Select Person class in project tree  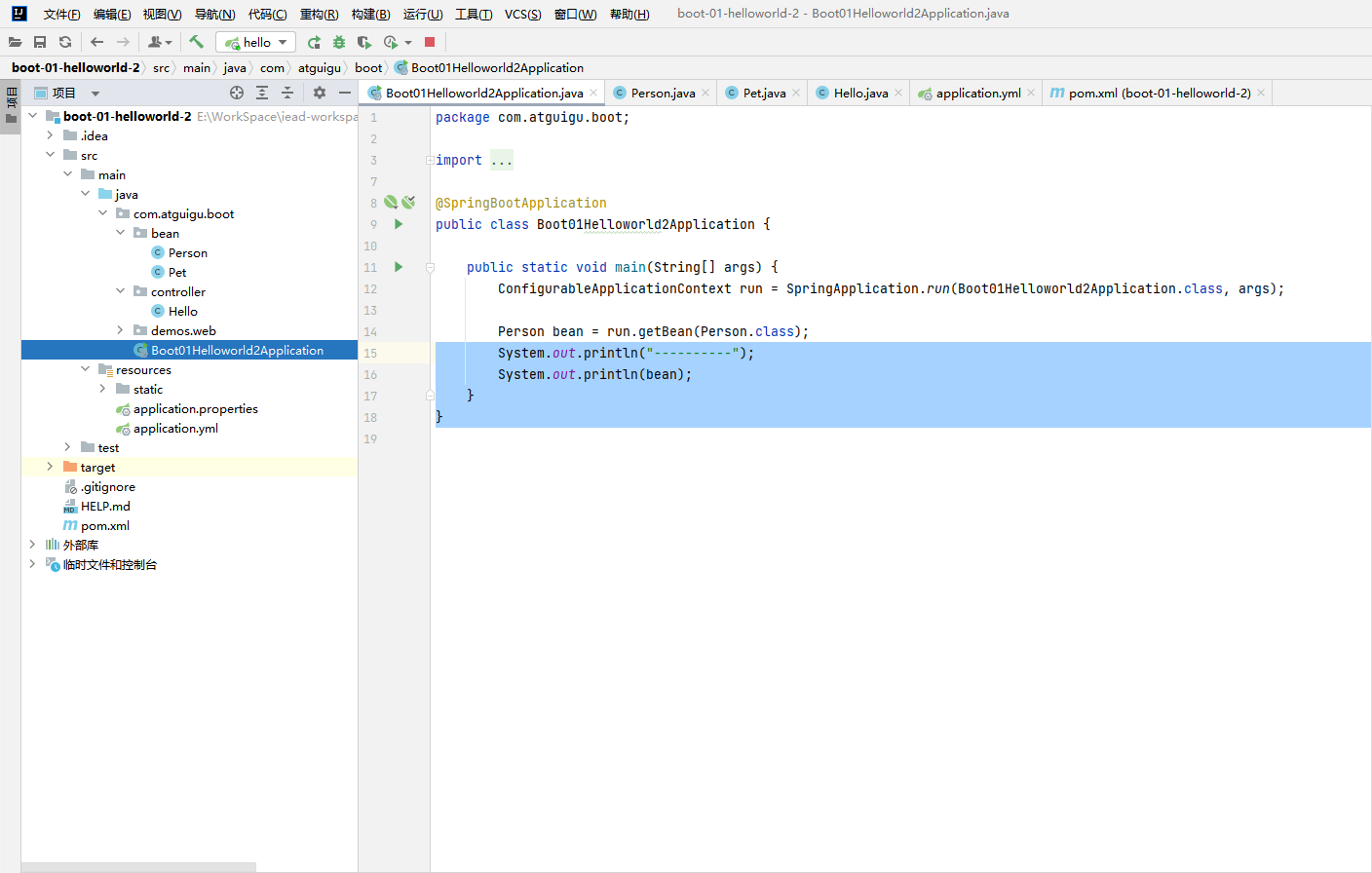[187, 252]
